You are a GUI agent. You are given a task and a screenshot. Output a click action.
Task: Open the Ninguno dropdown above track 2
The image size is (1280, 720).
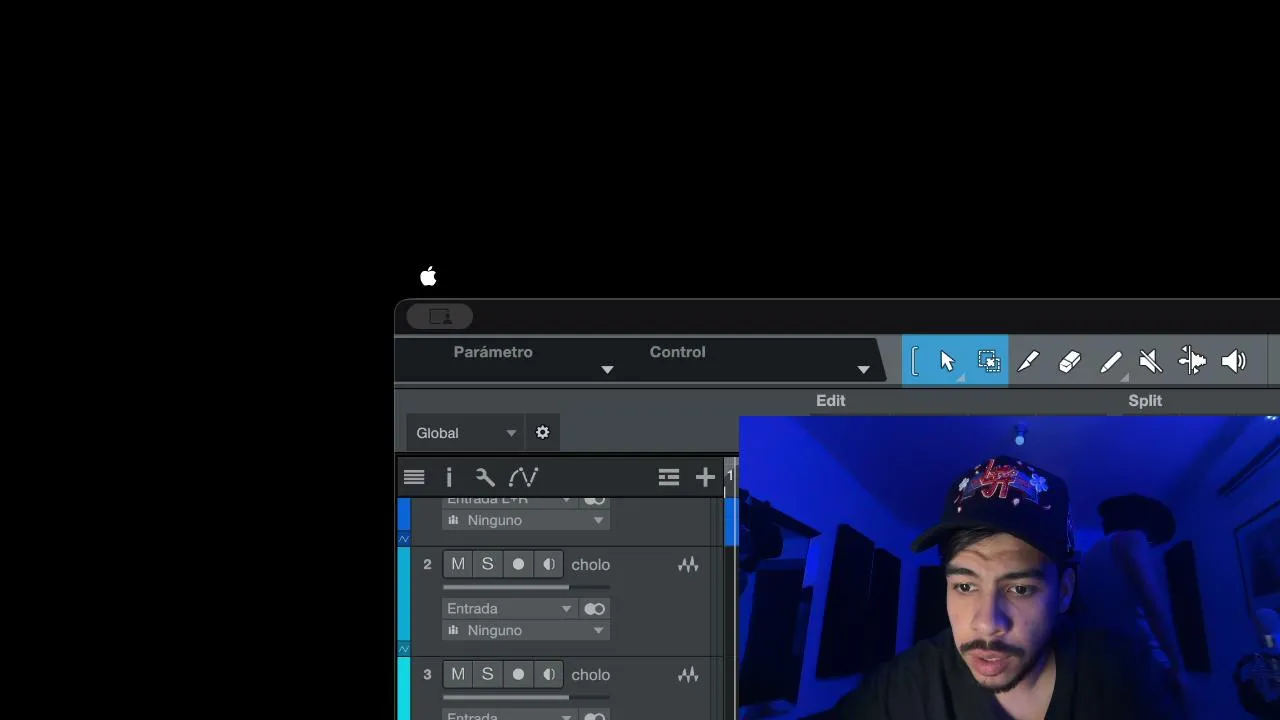click(526, 521)
